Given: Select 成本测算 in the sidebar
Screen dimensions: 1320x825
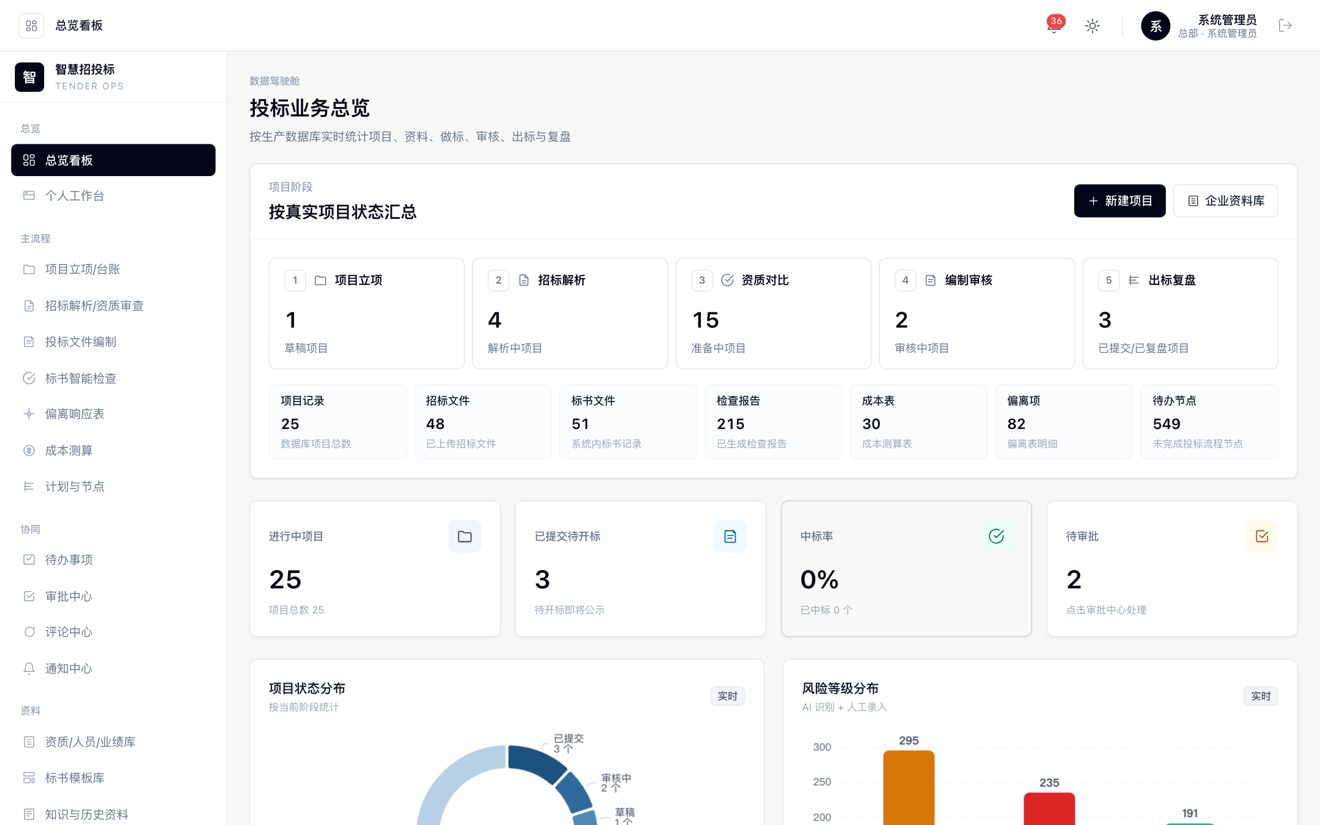Looking at the screenshot, I should point(113,451).
